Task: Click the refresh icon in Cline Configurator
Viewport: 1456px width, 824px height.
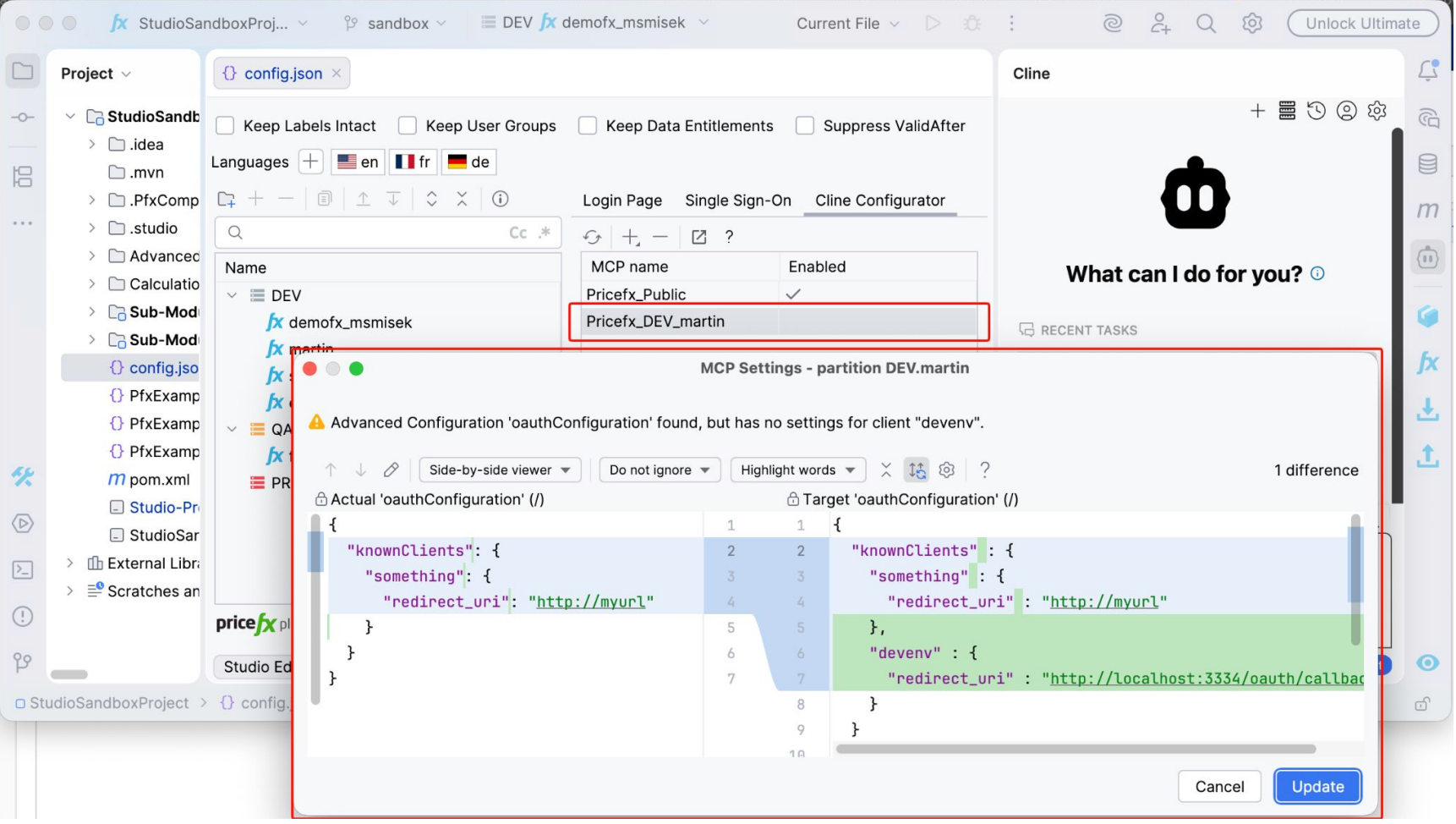Action: pos(593,238)
